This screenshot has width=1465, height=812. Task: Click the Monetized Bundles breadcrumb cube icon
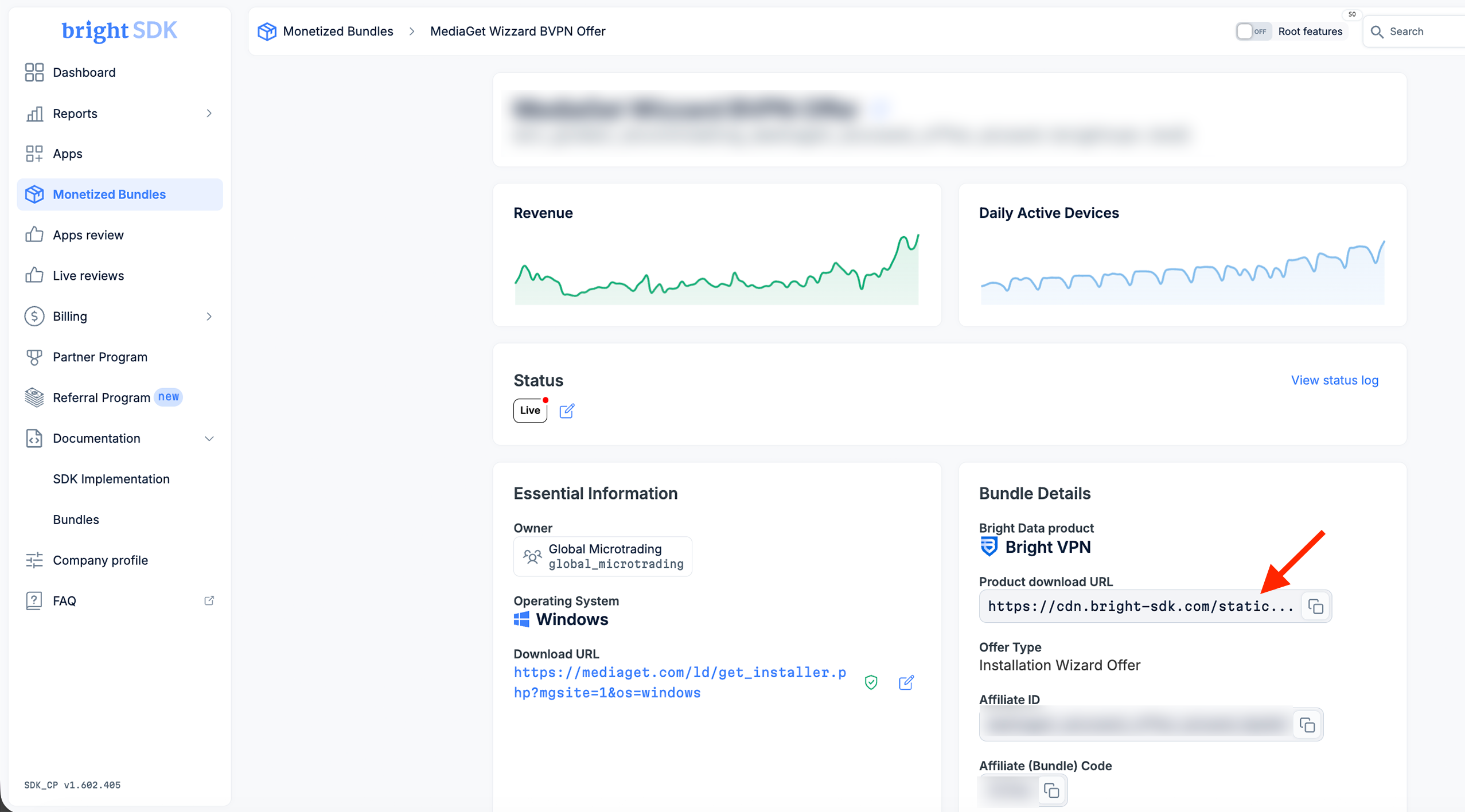coord(267,32)
